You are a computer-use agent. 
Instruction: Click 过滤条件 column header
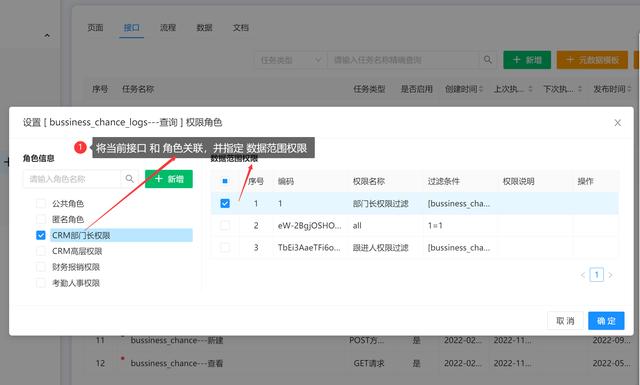[x=444, y=181]
